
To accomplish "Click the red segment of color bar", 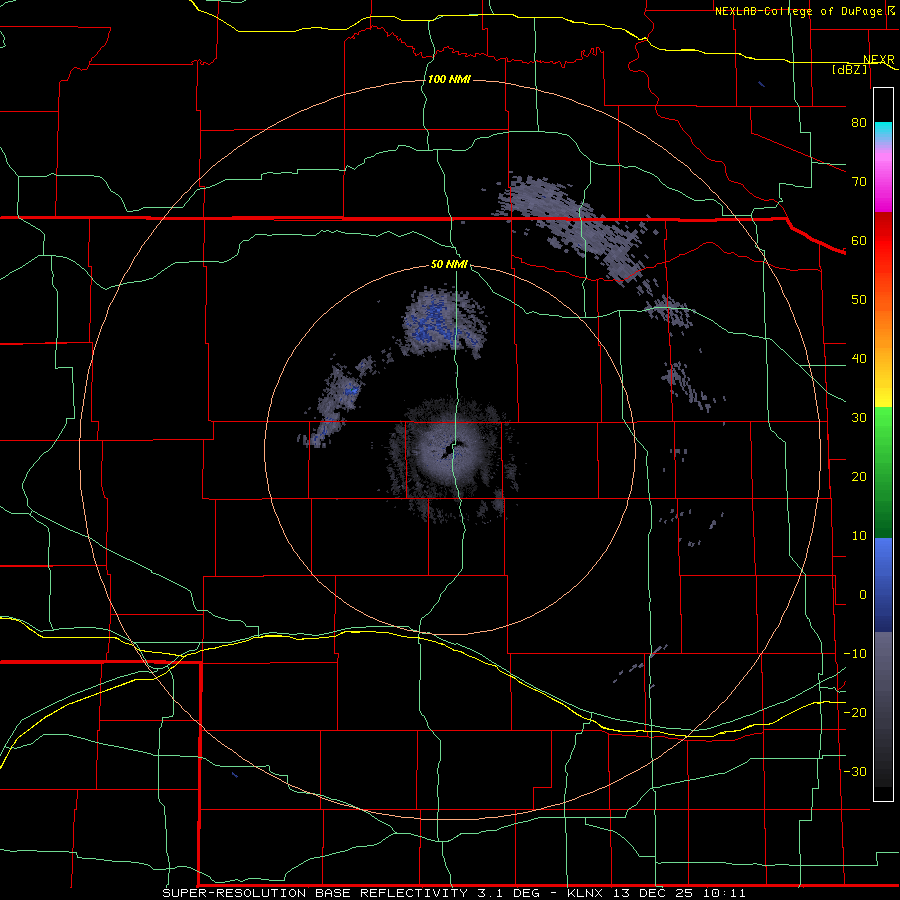I will pyautogui.click(x=883, y=241).
